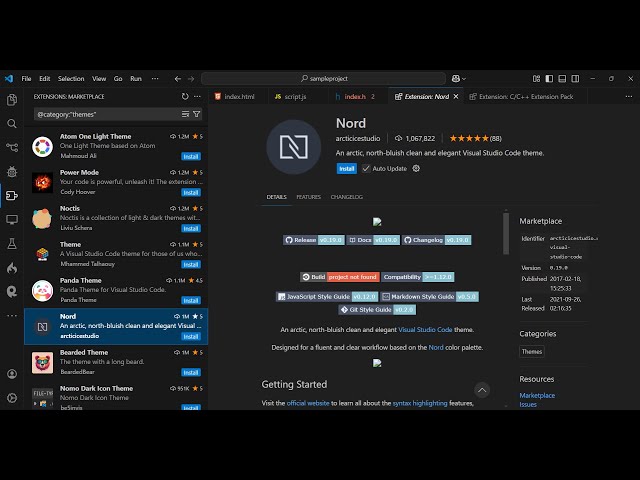Click the Nord extension settings gear
Image resolution: width=640 pixels, height=480 pixels.
coord(416,169)
